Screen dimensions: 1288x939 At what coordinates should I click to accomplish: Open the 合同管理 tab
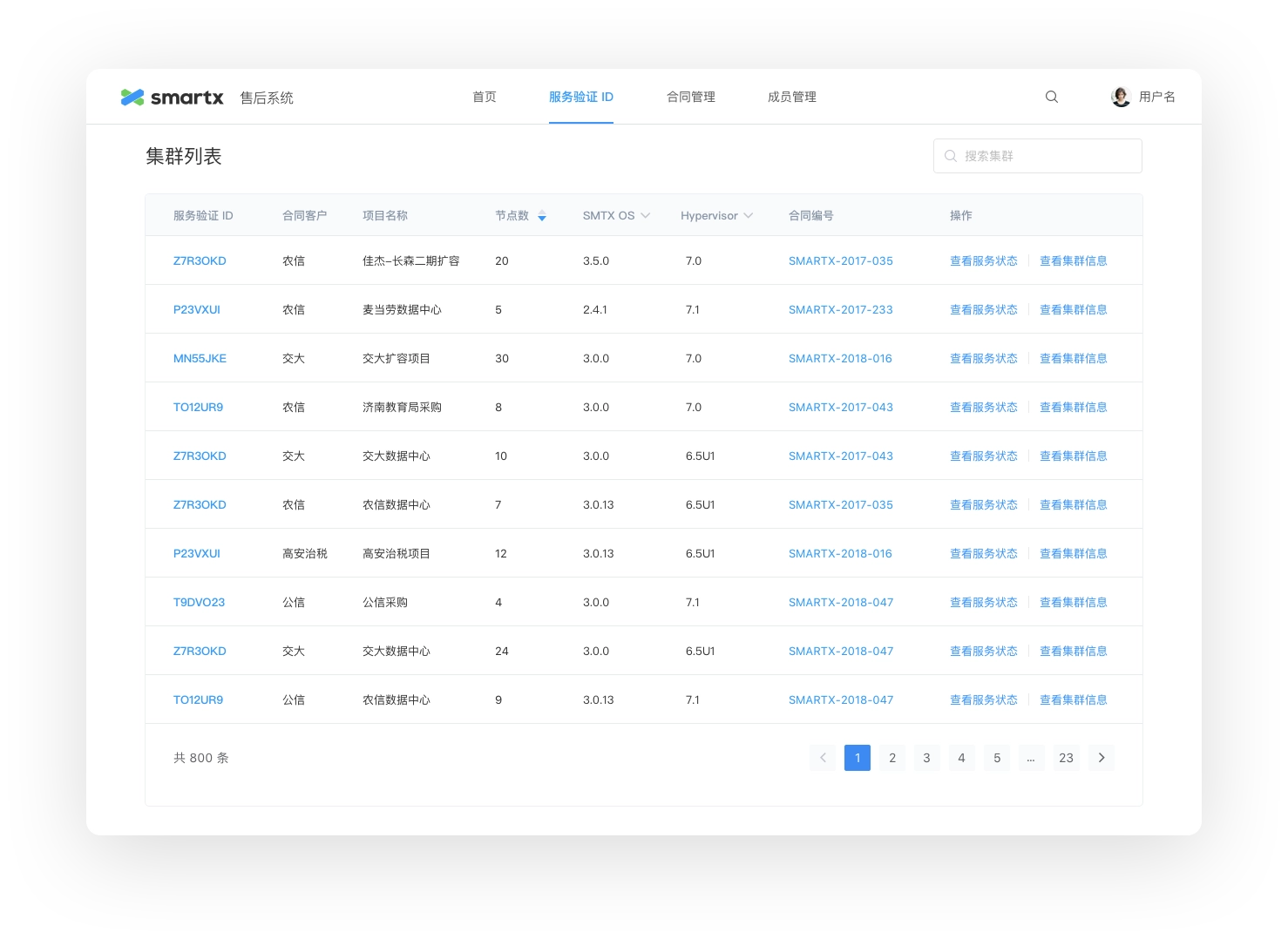point(690,97)
